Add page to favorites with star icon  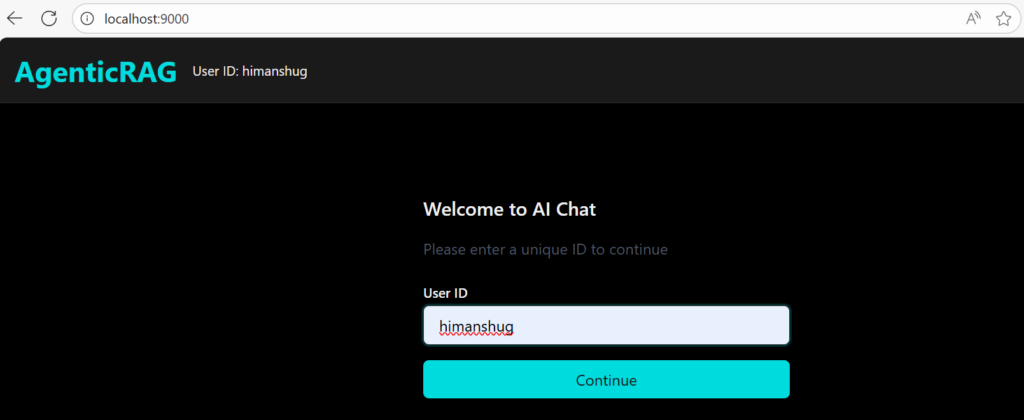pos(1003,18)
